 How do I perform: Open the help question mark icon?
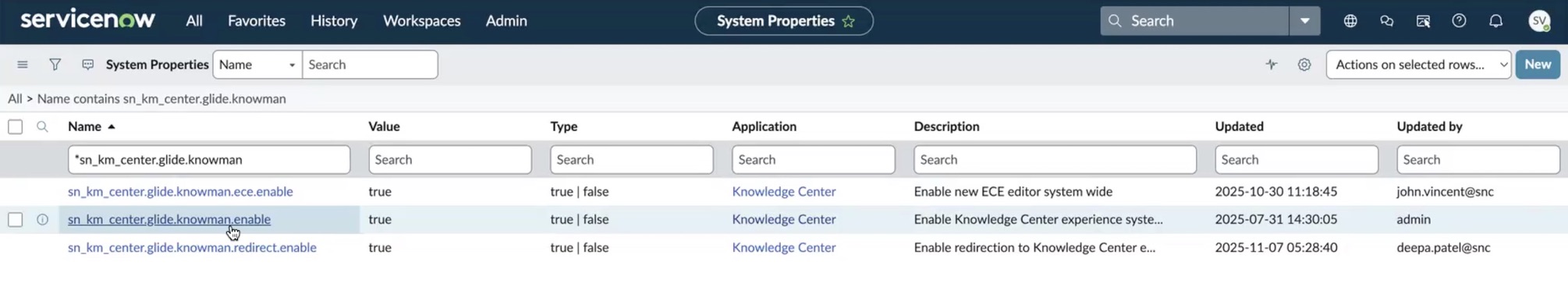pos(1459,21)
